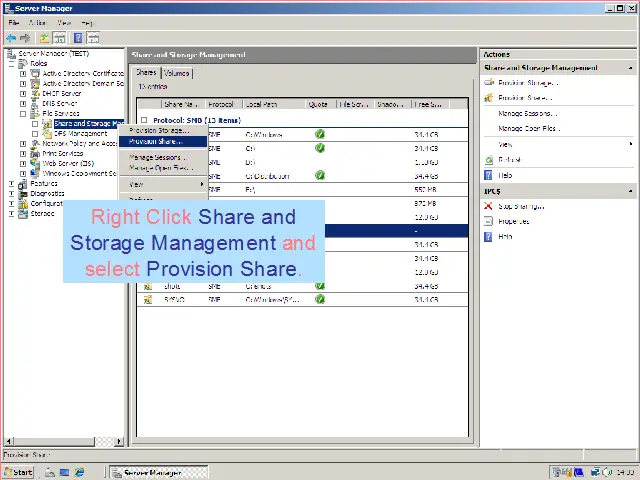
Task: Select the 550 MB free space cell
Action: (425, 190)
